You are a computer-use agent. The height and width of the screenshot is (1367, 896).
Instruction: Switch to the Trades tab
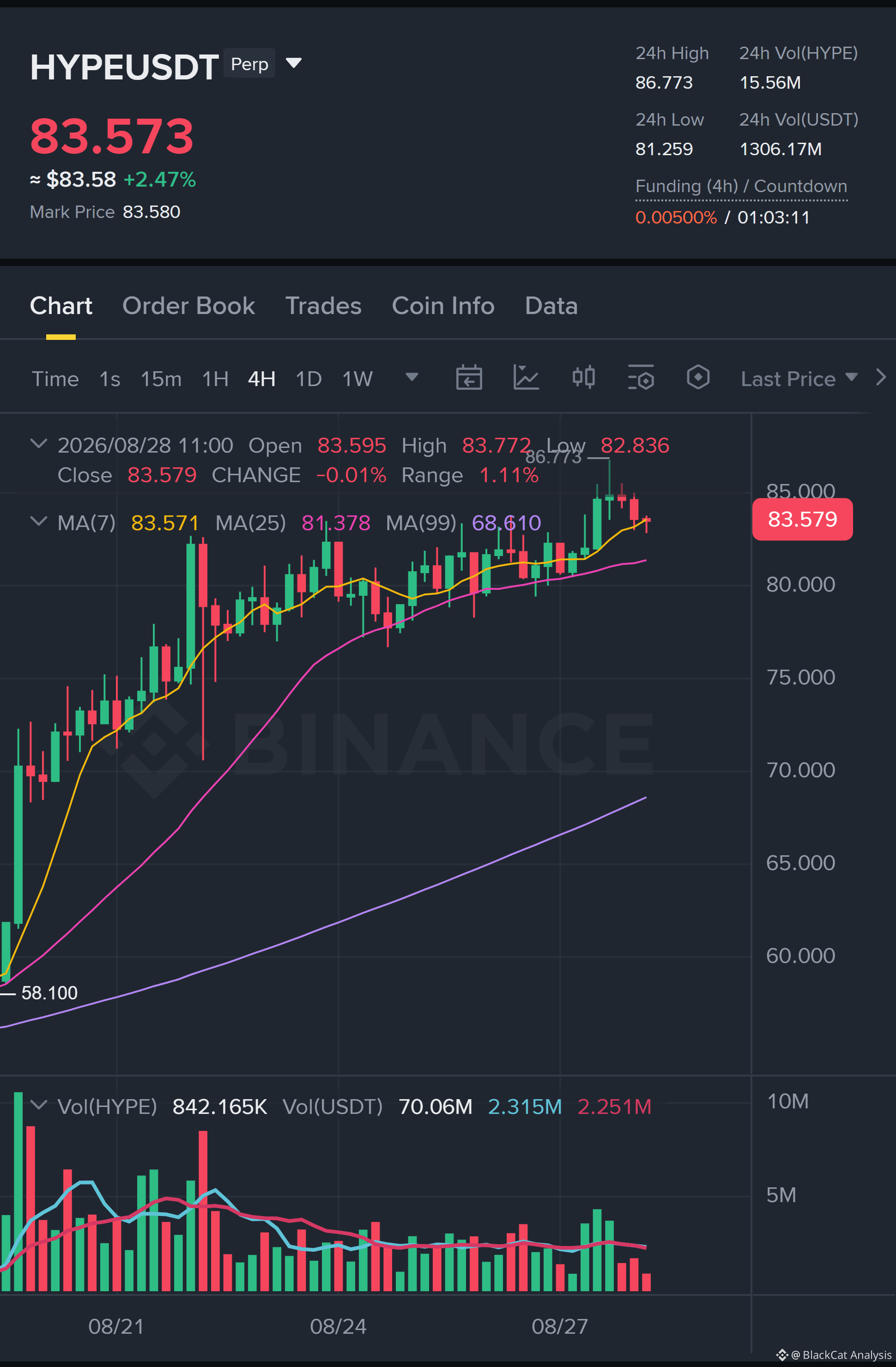coord(323,306)
